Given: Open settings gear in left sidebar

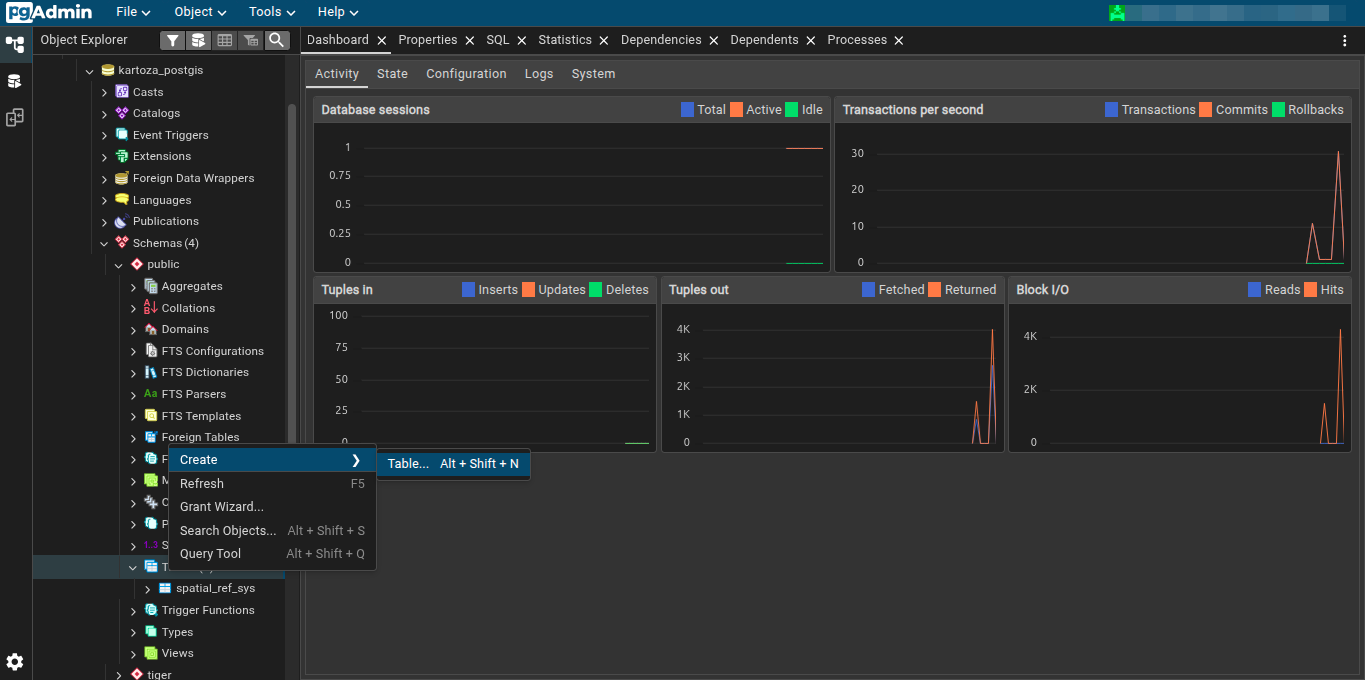Looking at the screenshot, I should point(15,661).
